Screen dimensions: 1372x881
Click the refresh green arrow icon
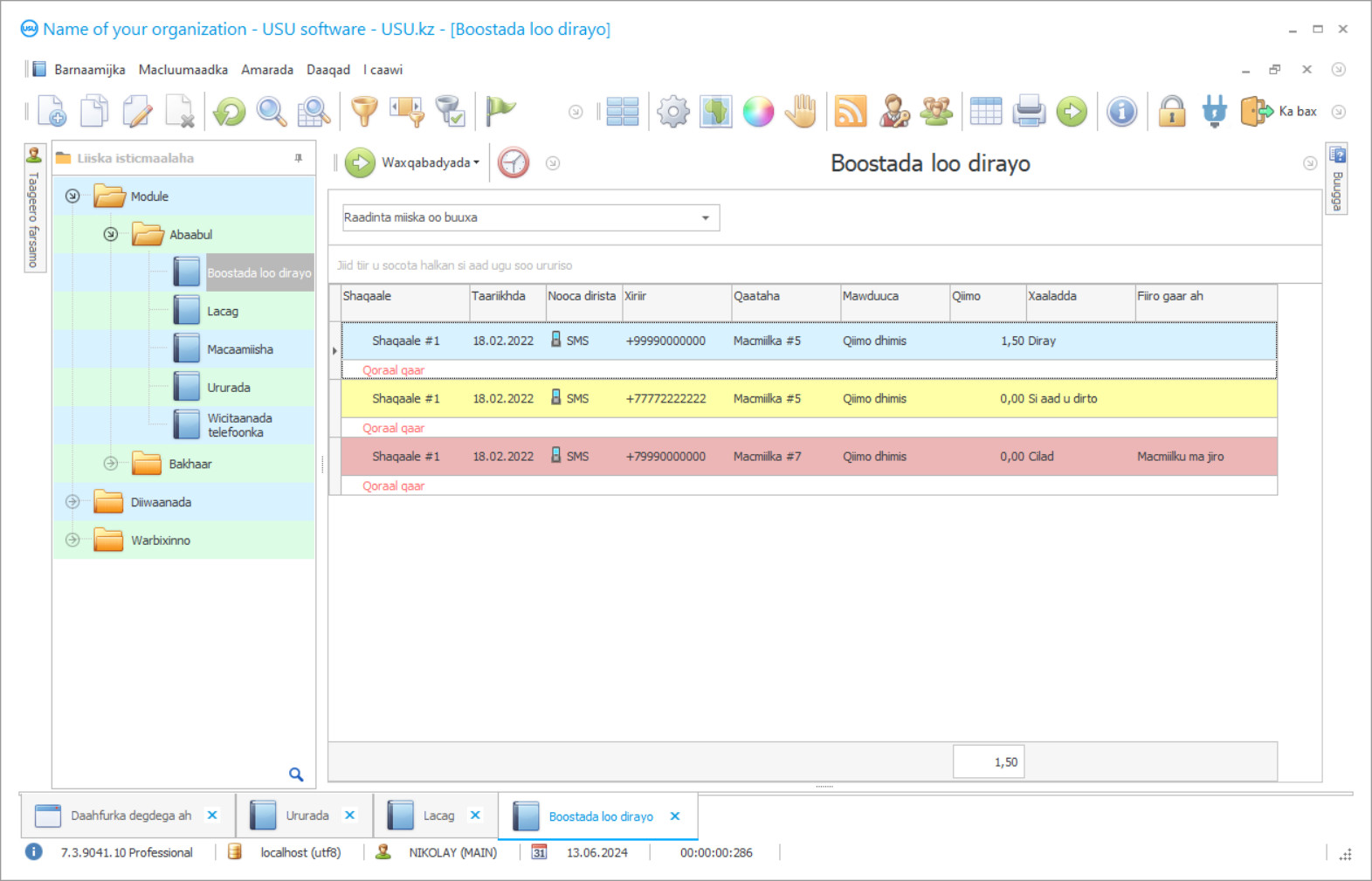[x=230, y=112]
